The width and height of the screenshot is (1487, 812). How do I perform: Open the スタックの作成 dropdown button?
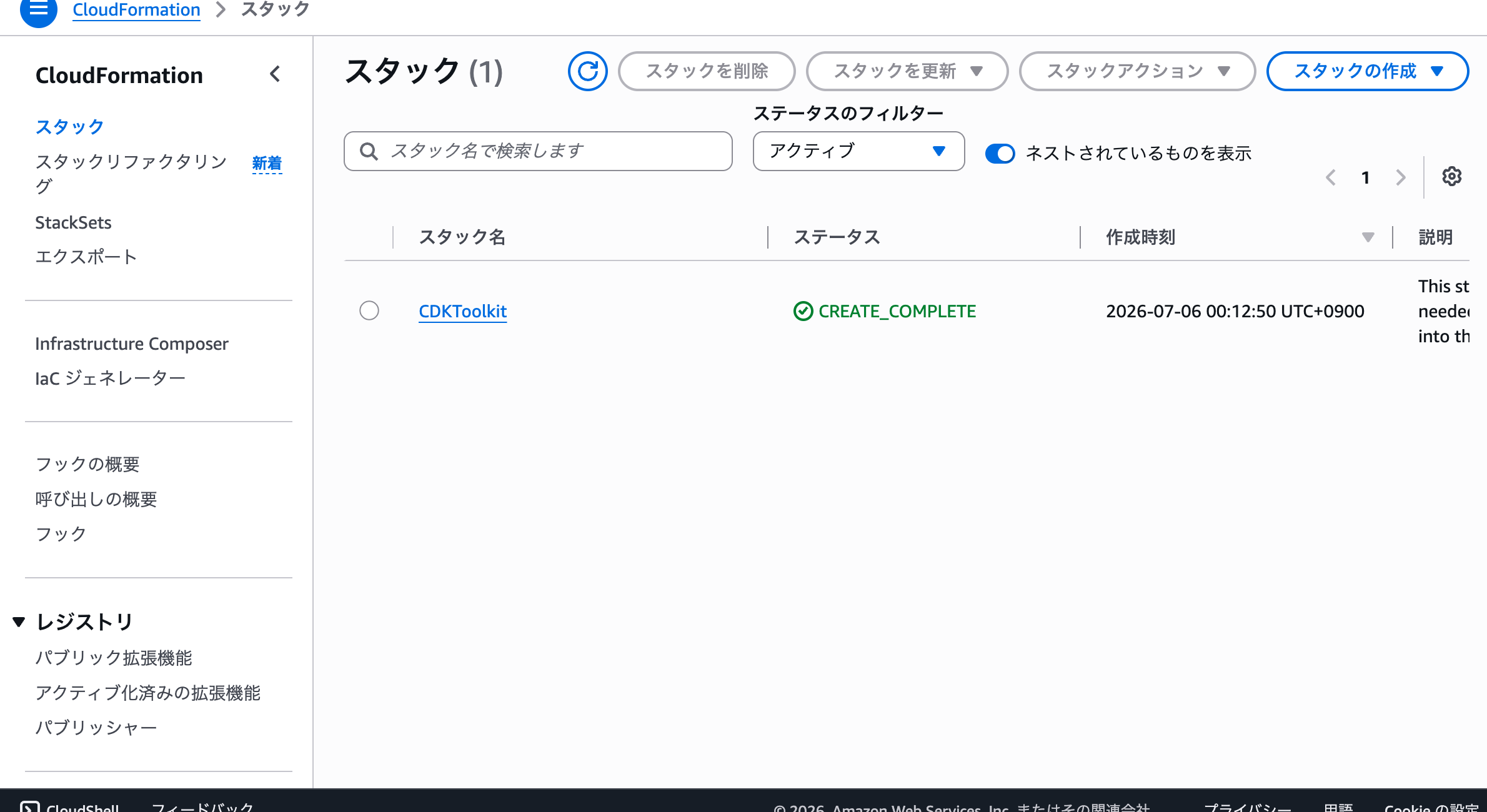pyautogui.click(x=1368, y=71)
